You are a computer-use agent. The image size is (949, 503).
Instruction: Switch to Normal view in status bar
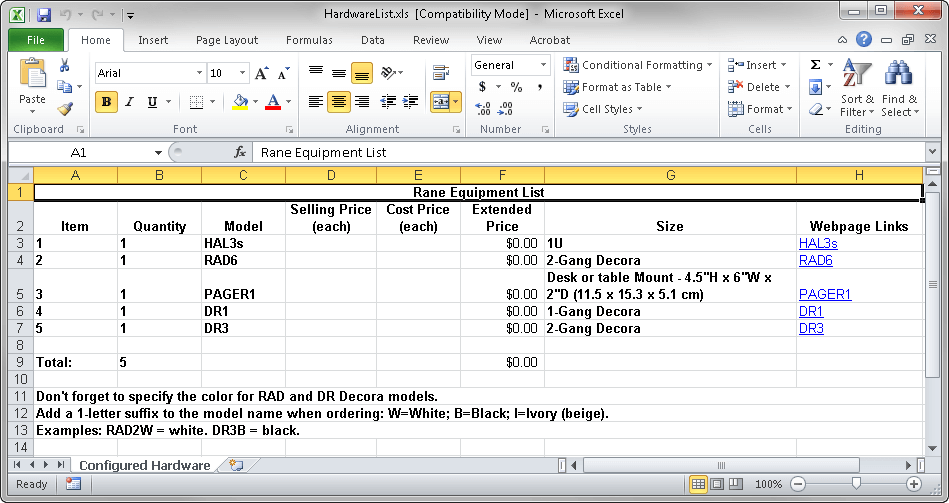click(698, 484)
